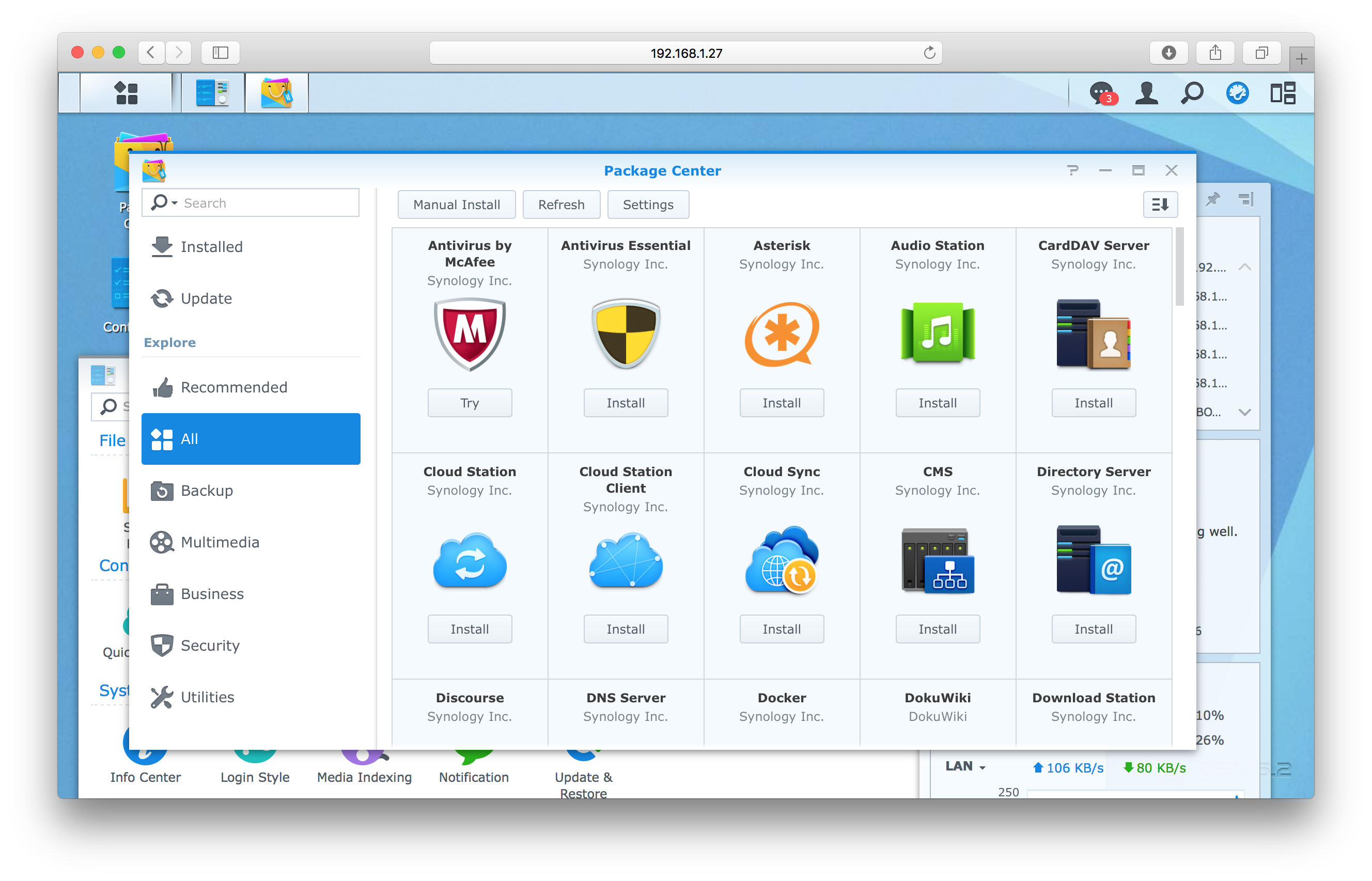Open the user account options icon
Viewport: 1372px width, 881px height.
(x=1146, y=92)
